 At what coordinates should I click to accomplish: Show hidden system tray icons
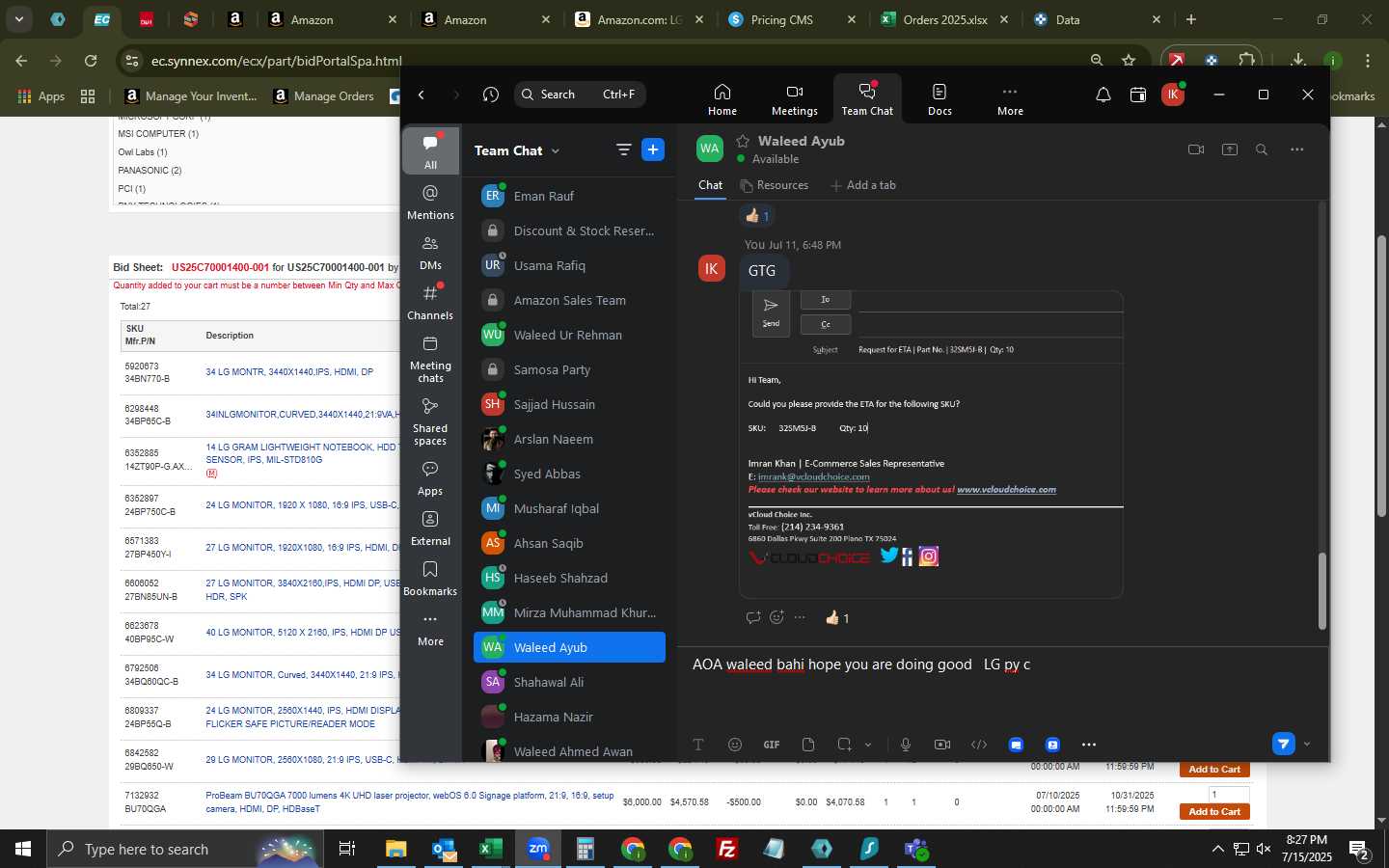(x=1217, y=849)
